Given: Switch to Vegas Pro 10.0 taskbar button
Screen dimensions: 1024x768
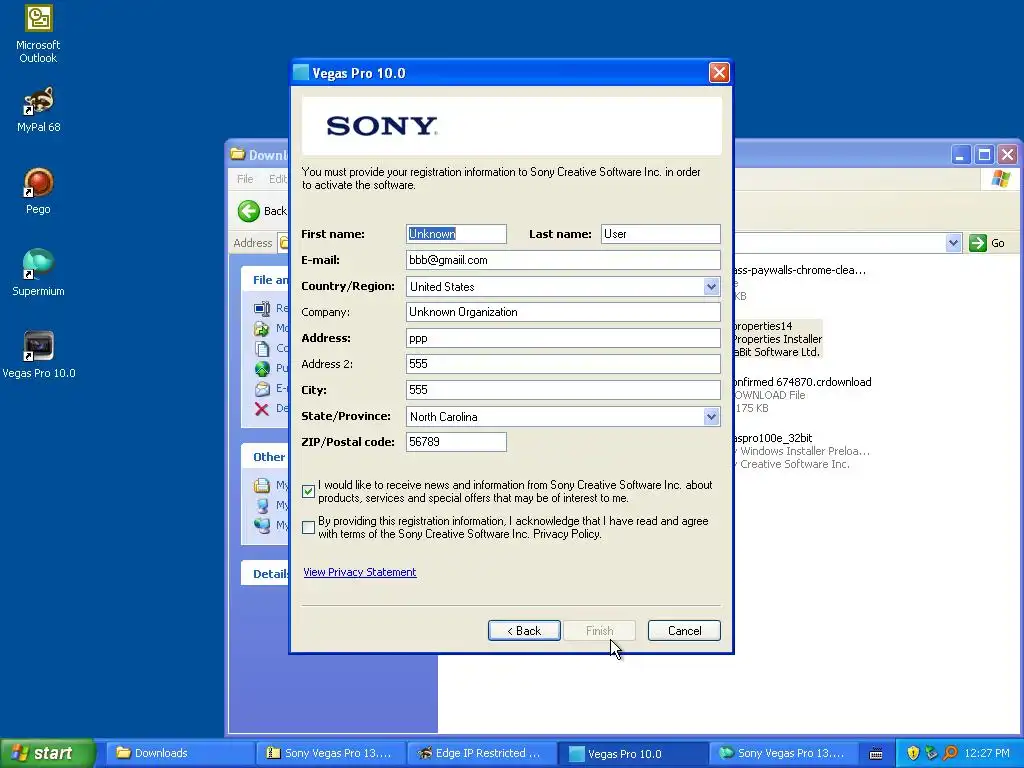Looking at the screenshot, I should (x=632, y=753).
